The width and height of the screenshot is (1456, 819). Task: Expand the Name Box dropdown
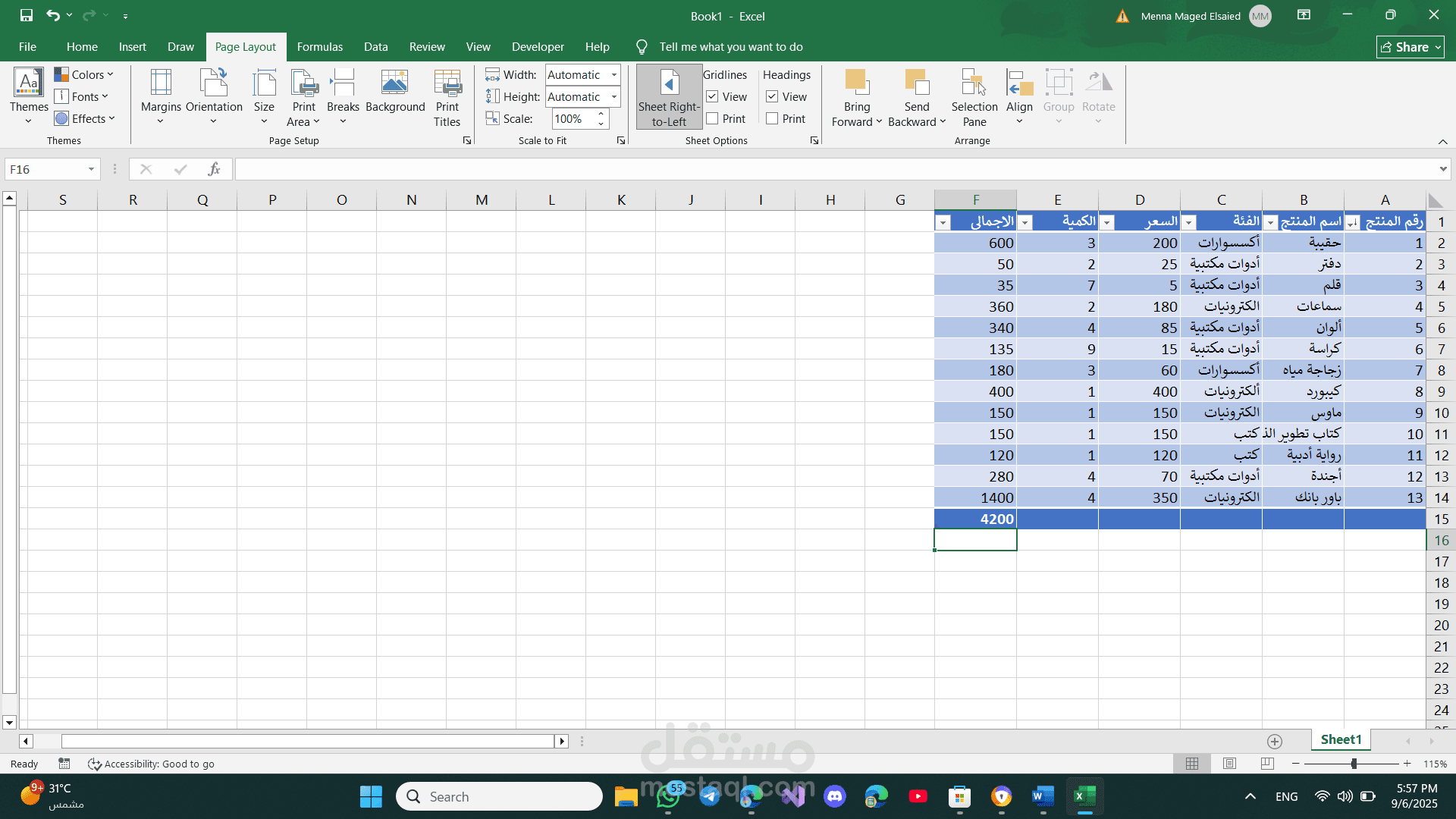tap(91, 169)
